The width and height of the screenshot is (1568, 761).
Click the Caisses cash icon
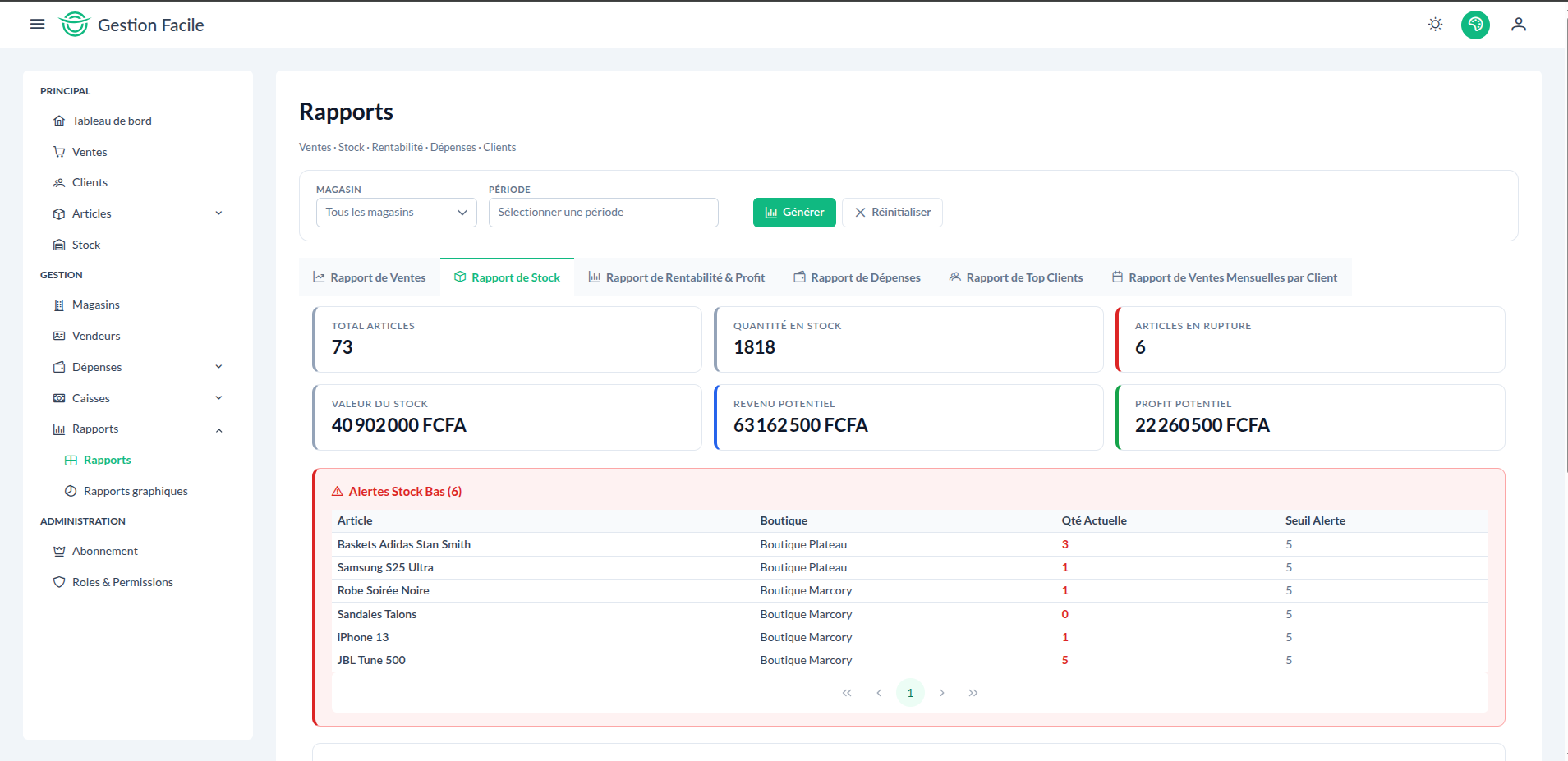click(x=59, y=398)
